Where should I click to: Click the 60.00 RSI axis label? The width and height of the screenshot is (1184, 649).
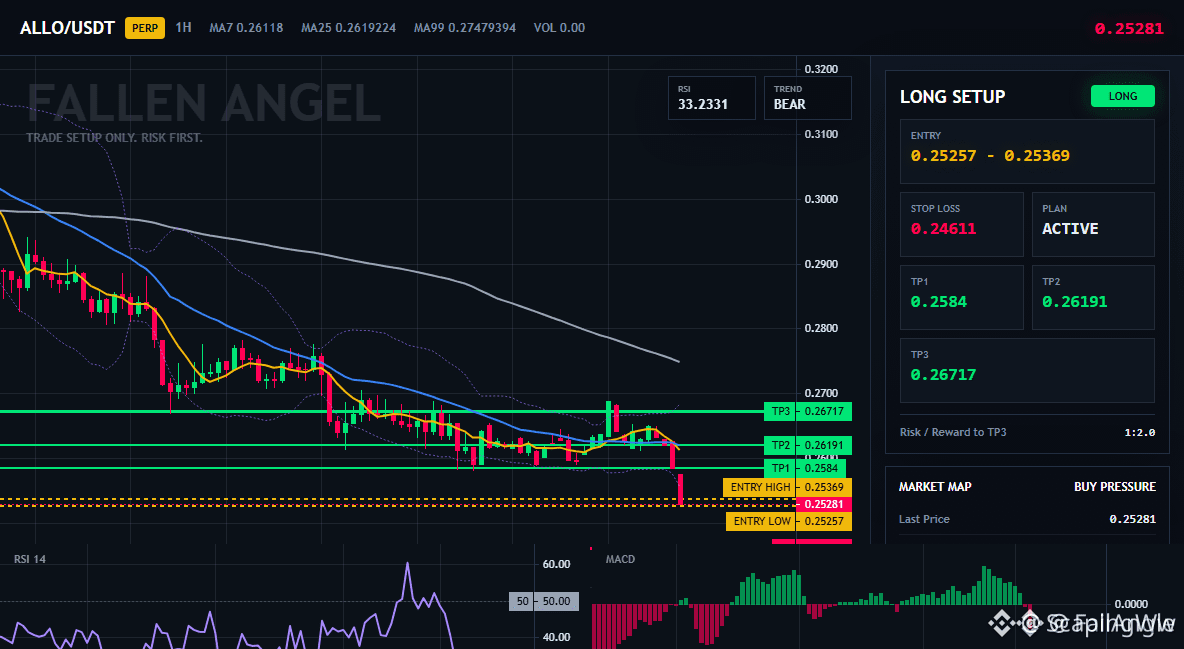(557, 564)
